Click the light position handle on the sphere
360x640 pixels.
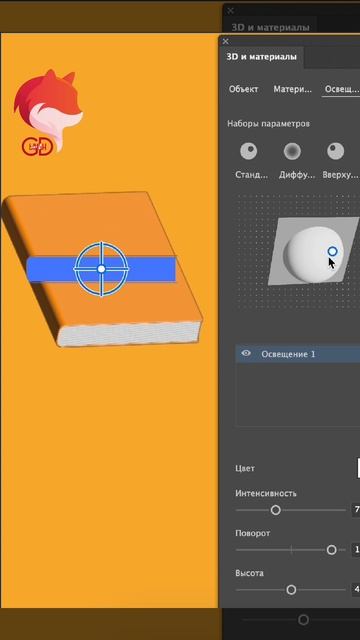click(333, 251)
